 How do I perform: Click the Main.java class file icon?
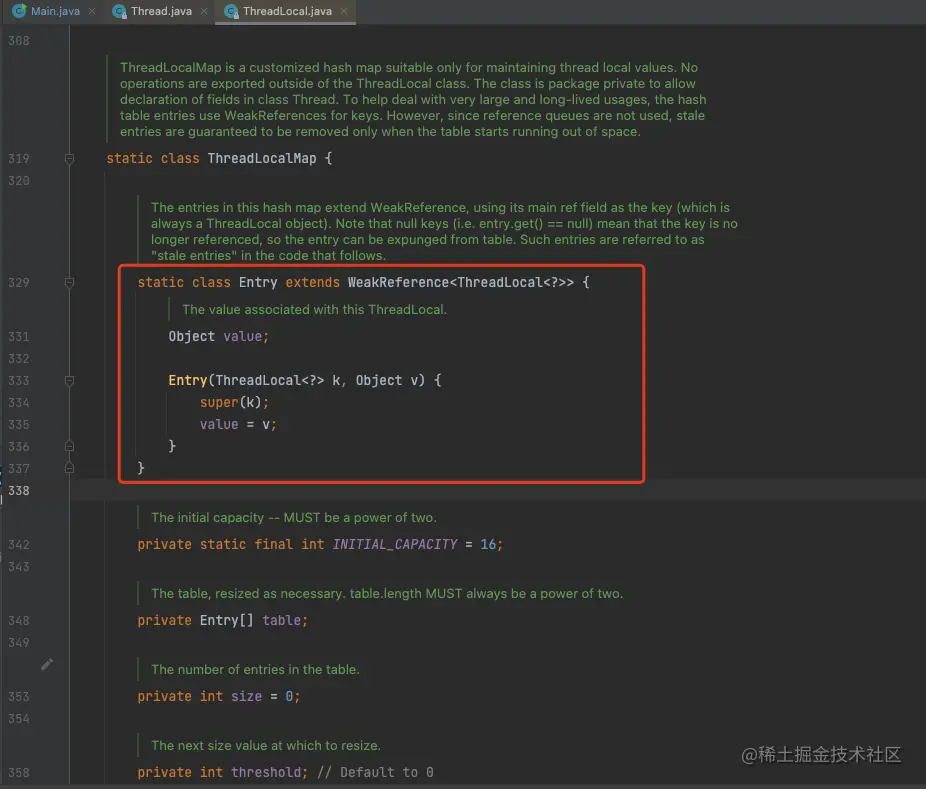(19, 11)
